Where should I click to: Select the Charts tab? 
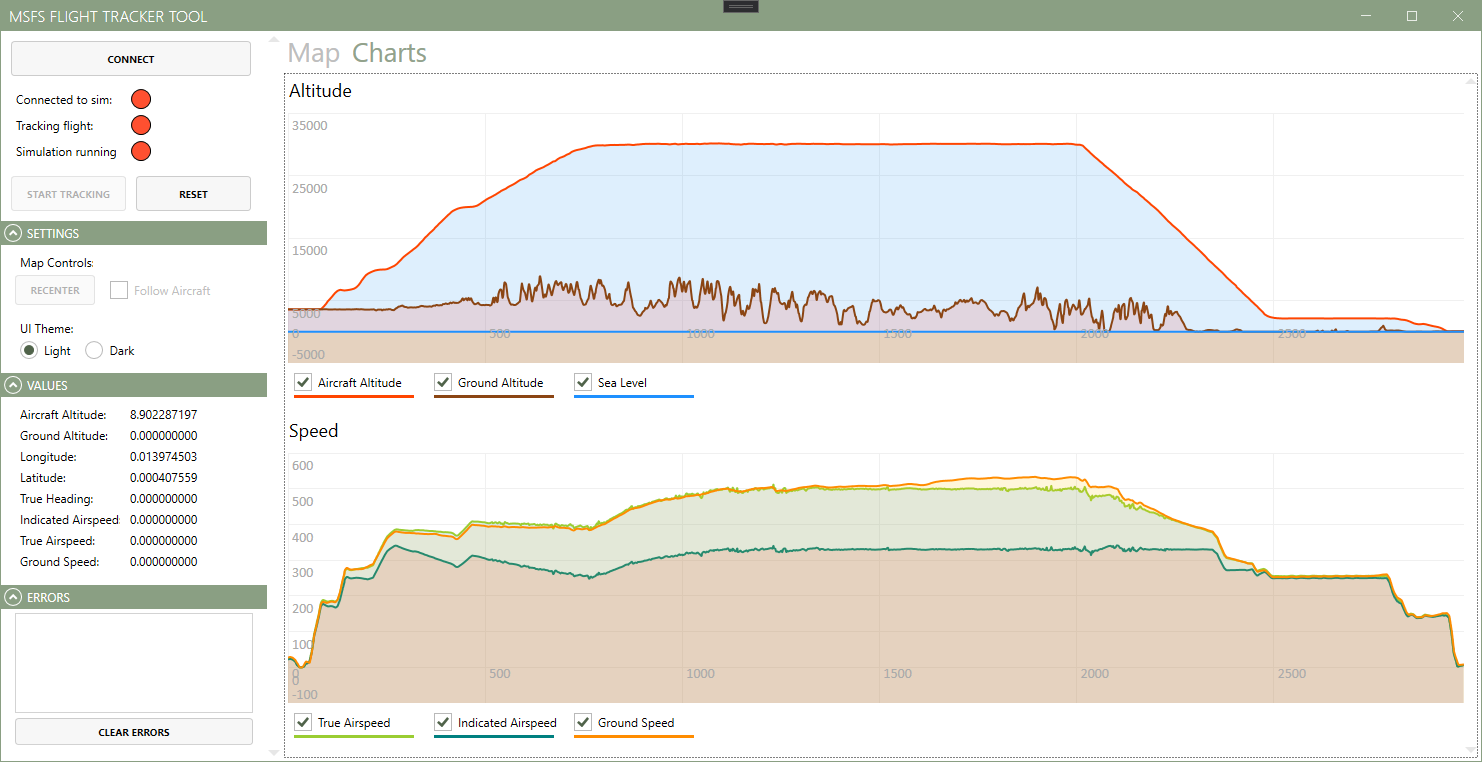coord(389,53)
